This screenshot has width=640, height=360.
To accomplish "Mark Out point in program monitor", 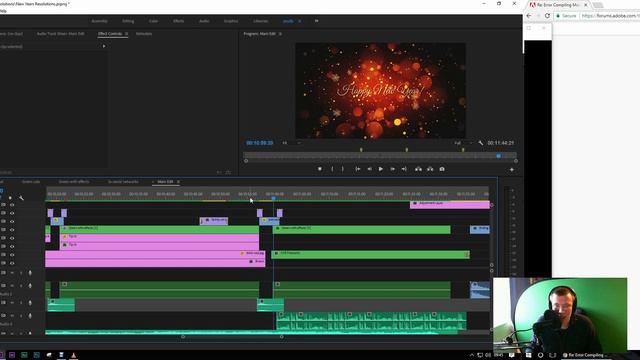I will pos(342,169).
